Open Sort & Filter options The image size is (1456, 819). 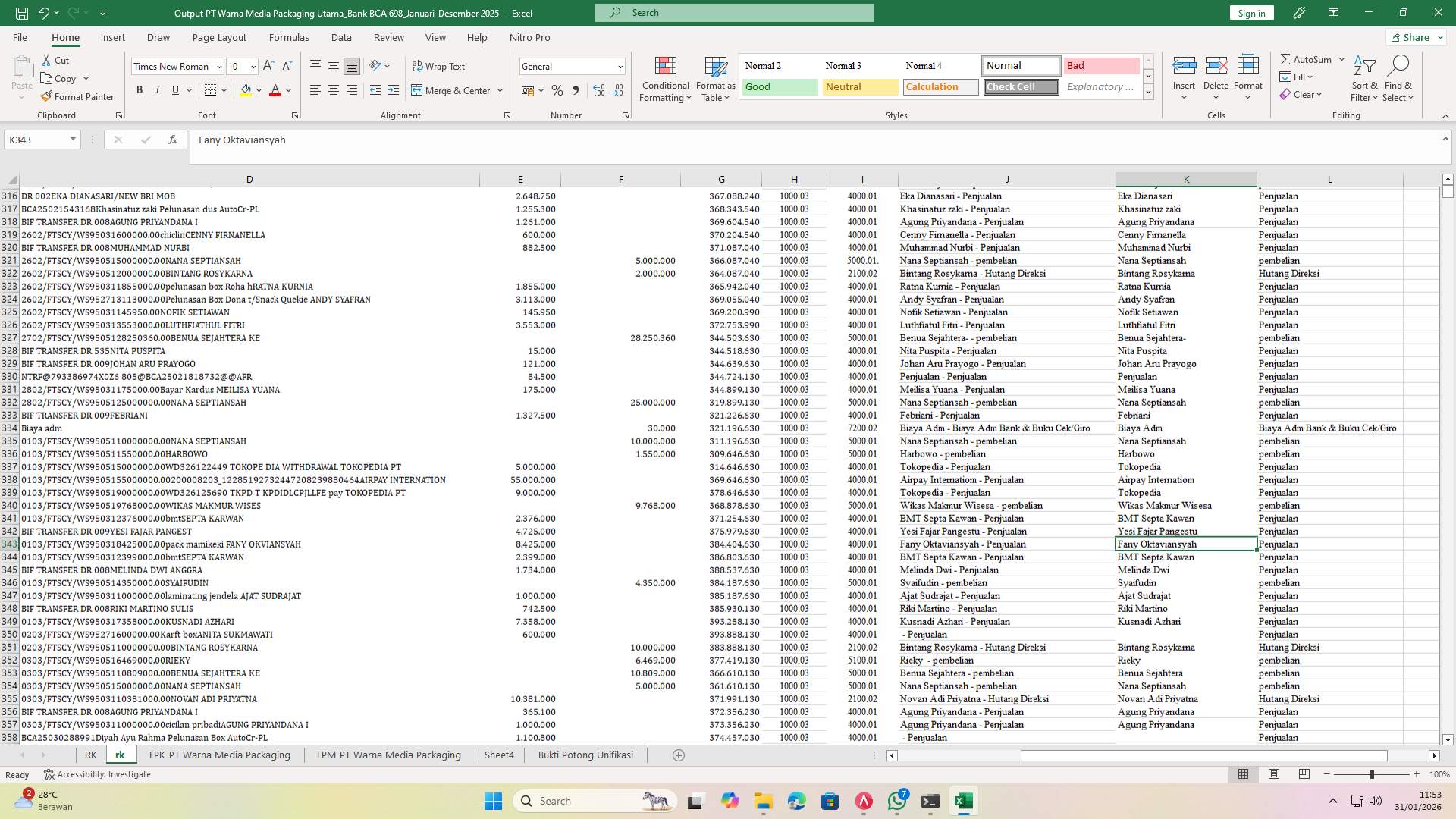[x=1363, y=78]
